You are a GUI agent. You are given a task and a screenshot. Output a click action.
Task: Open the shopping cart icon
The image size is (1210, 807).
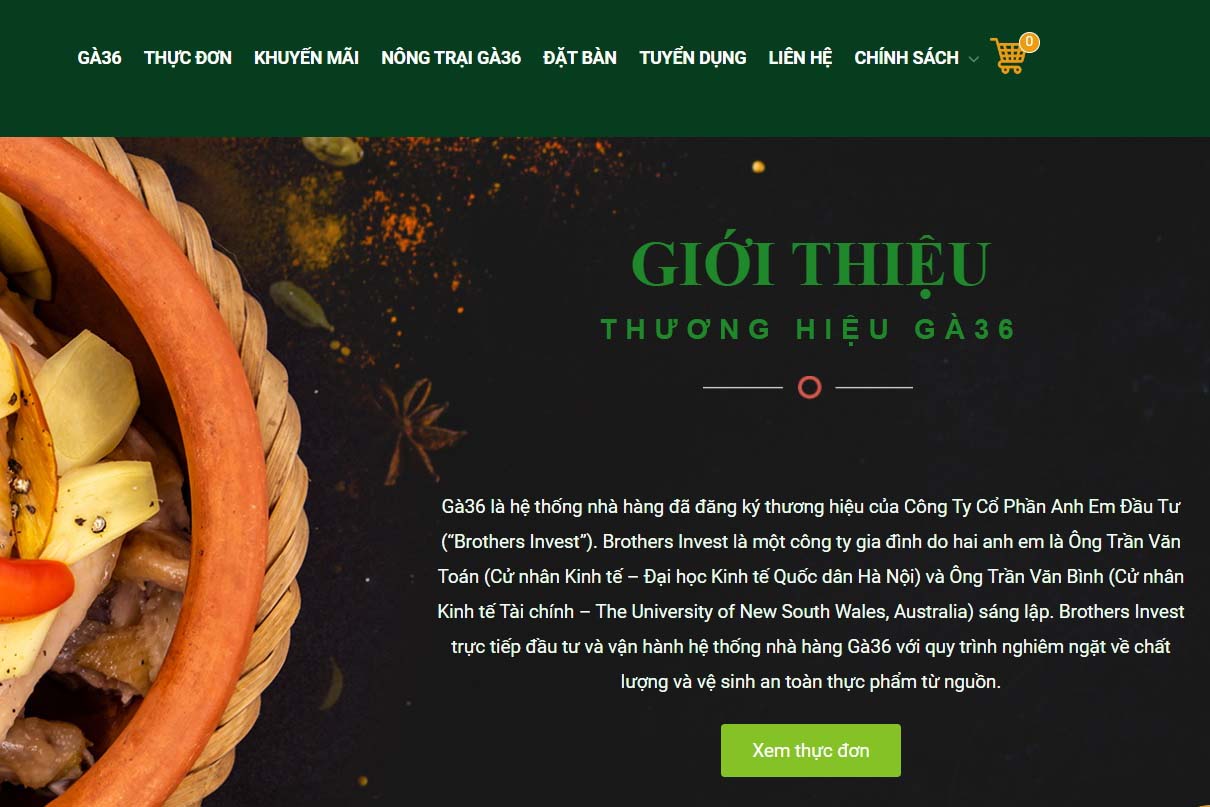(x=1008, y=57)
